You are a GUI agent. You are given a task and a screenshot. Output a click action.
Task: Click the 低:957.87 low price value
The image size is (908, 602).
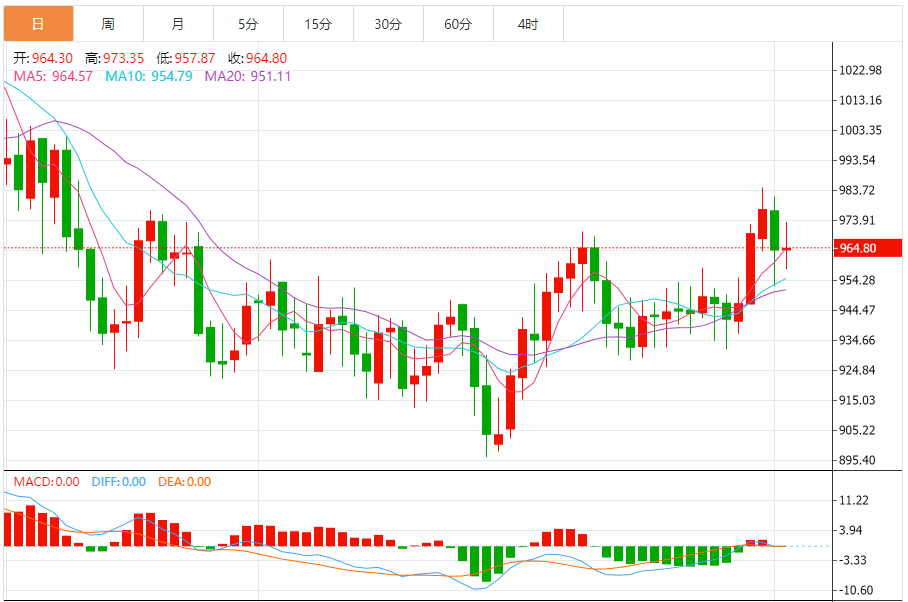click(x=186, y=58)
